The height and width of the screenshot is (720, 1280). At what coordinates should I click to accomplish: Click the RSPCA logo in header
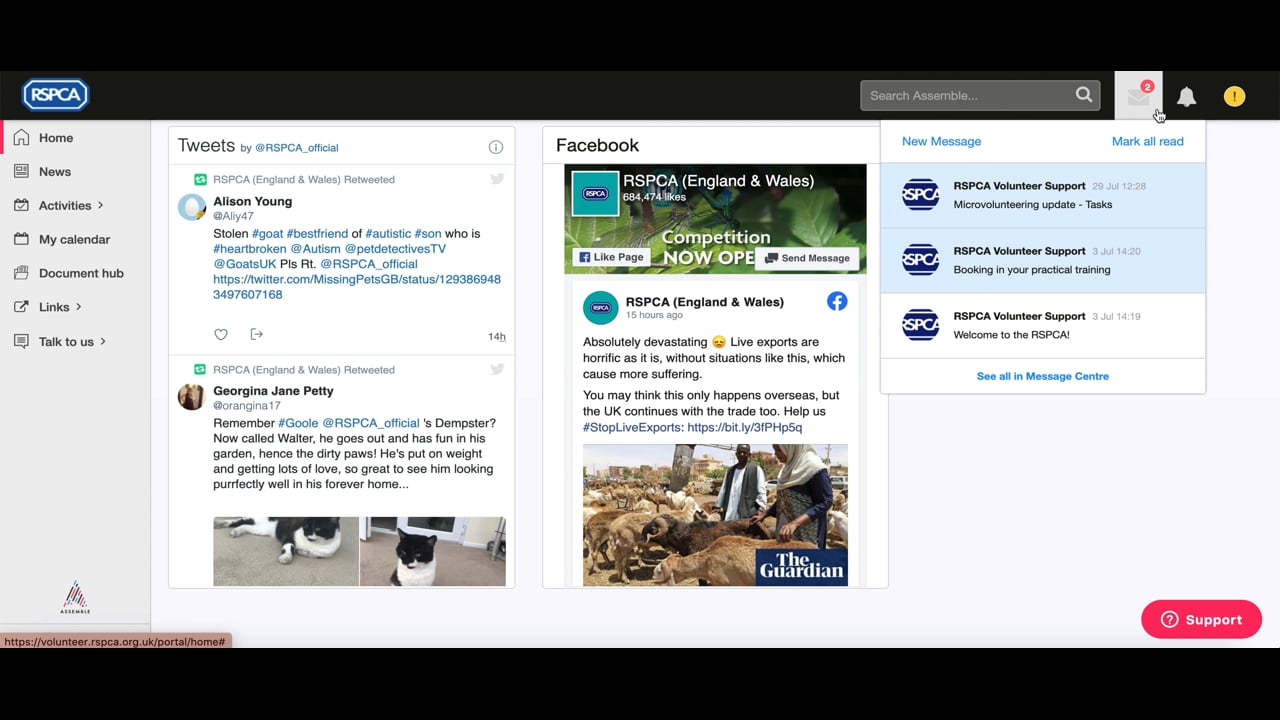pyautogui.click(x=56, y=95)
